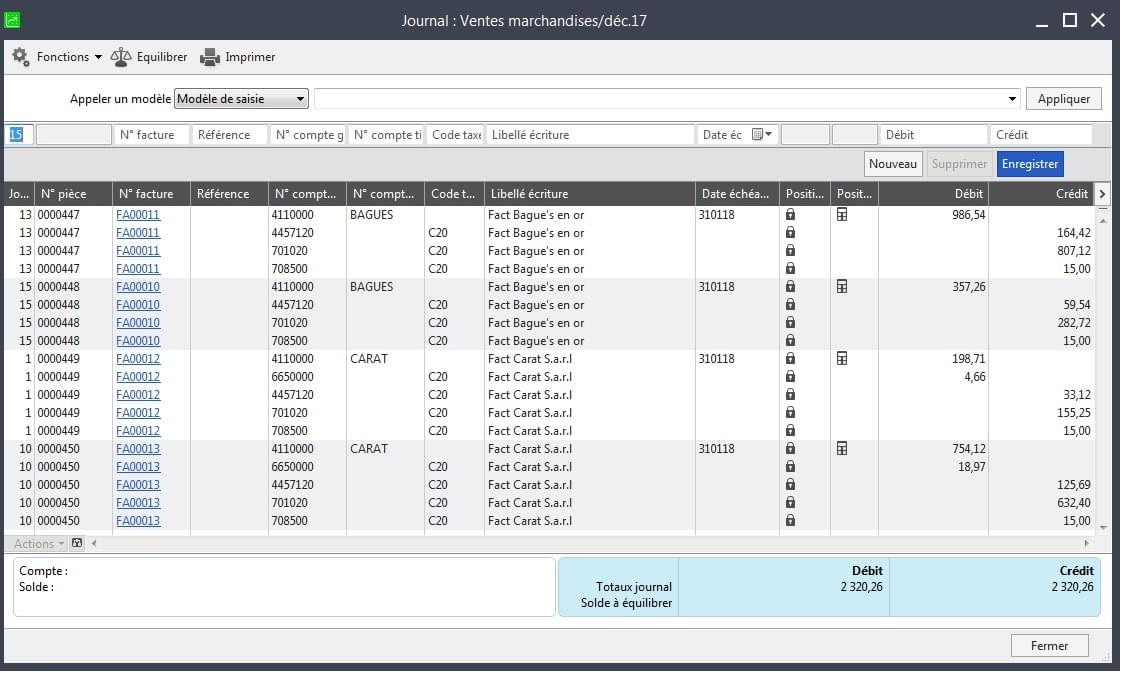Click the journal code field showing 15
Image resolution: width=1123 pixels, height=673 pixels.
(x=20, y=135)
